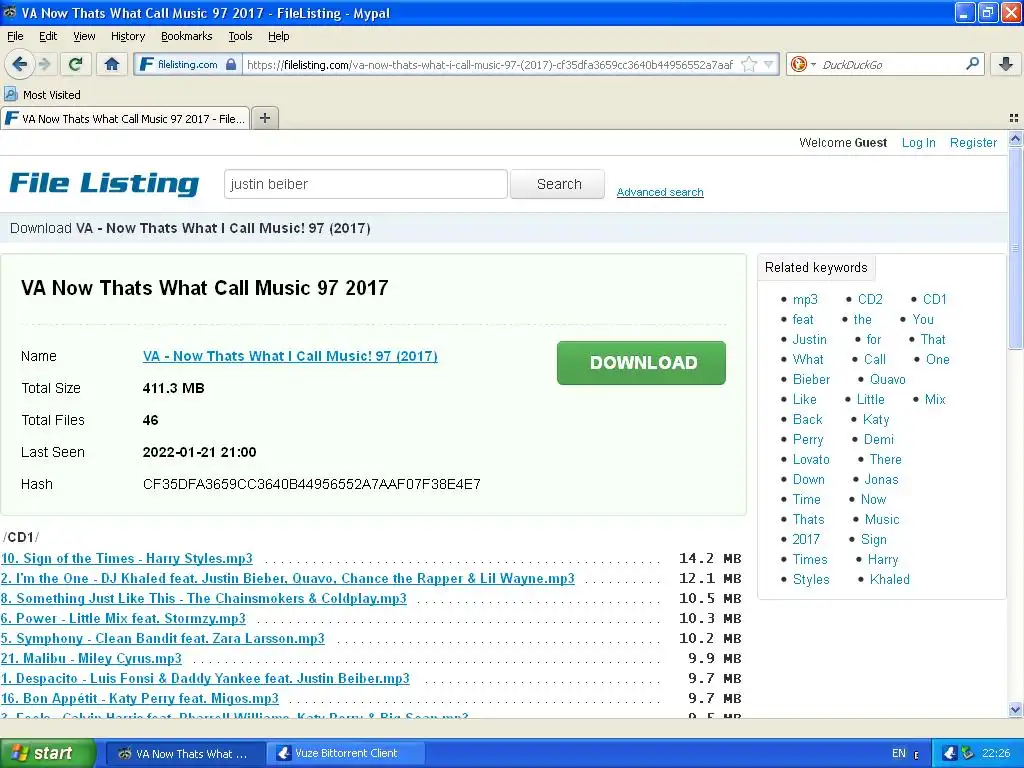Click the vertical scrollbar thumb
The width and height of the screenshot is (1024, 768).
[1015, 248]
